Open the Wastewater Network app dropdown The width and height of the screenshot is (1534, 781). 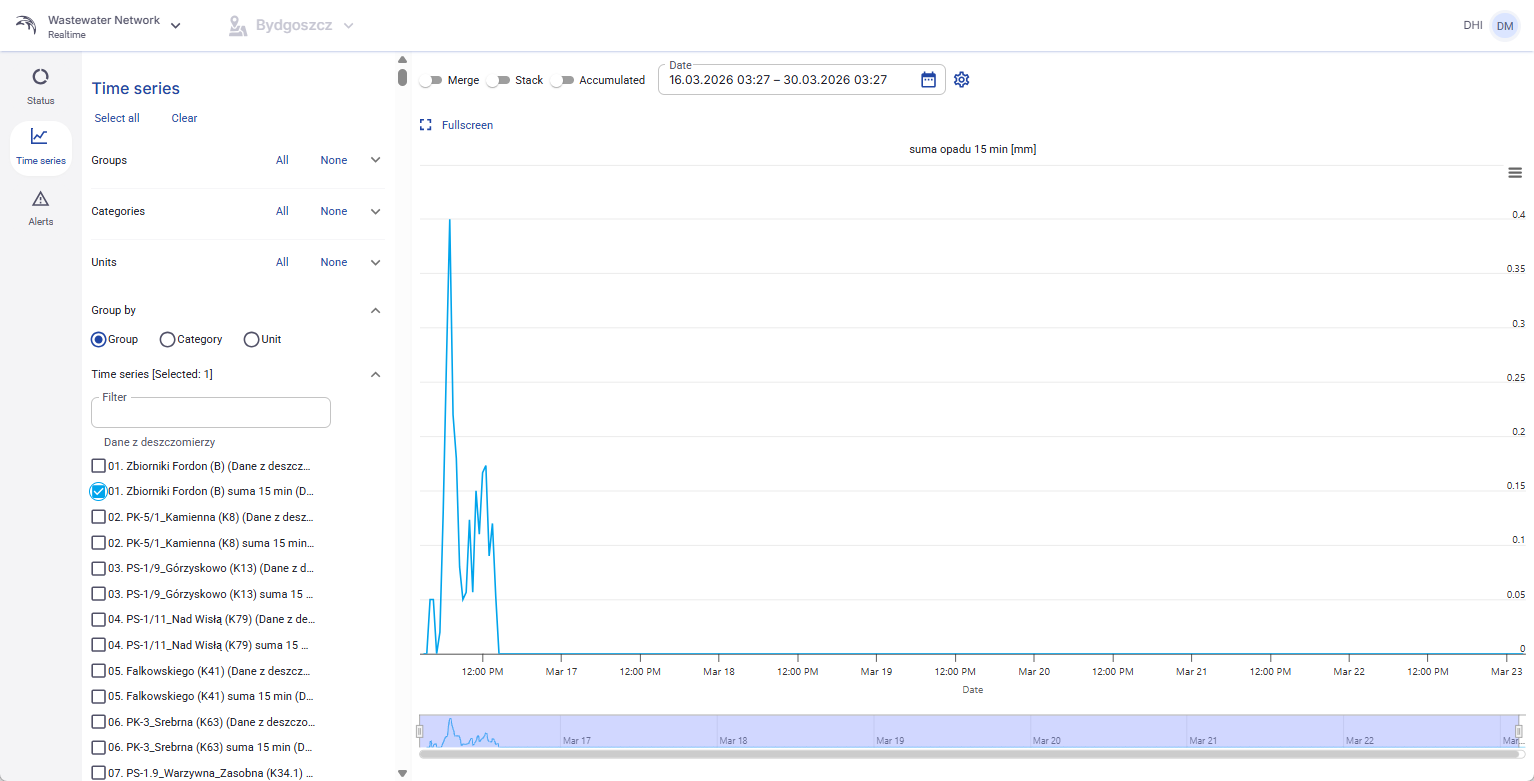point(176,26)
